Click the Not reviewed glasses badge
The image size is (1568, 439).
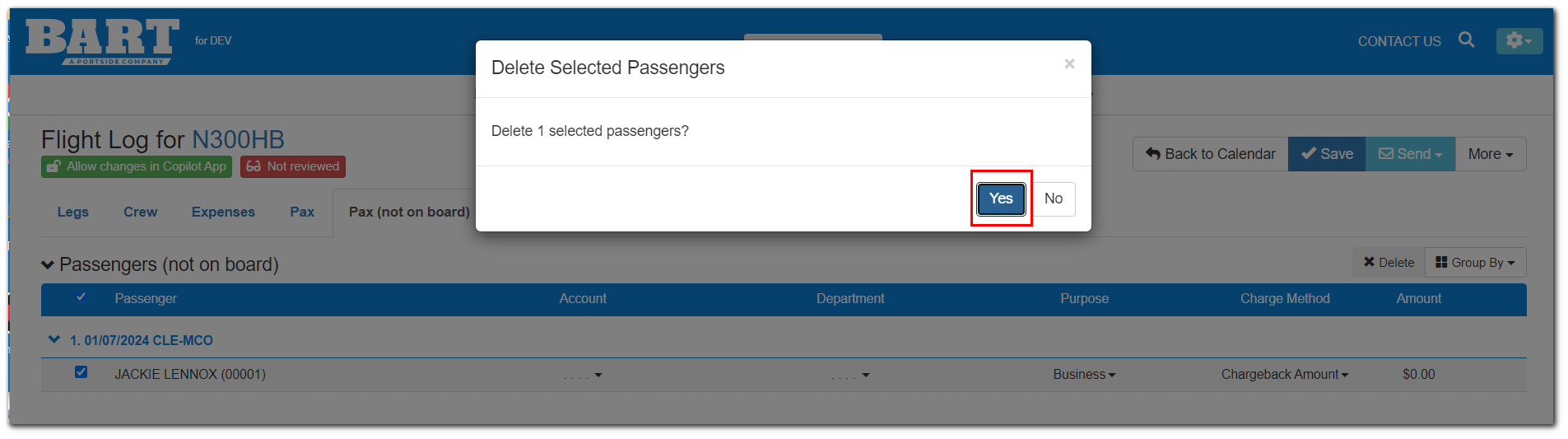pyautogui.click(x=293, y=166)
